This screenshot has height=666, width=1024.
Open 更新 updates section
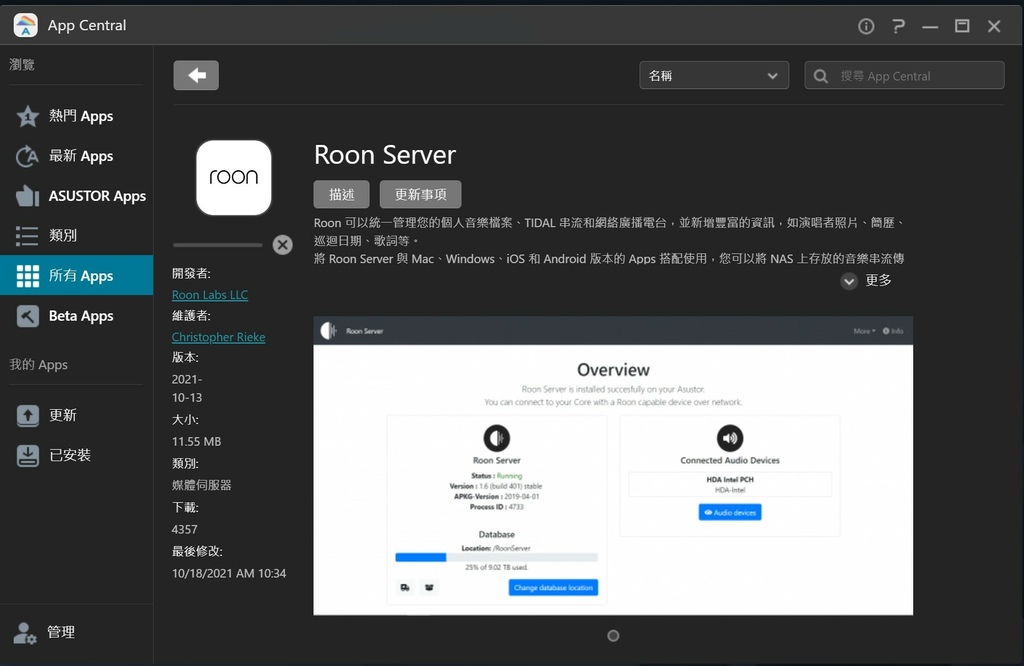(x=76, y=415)
